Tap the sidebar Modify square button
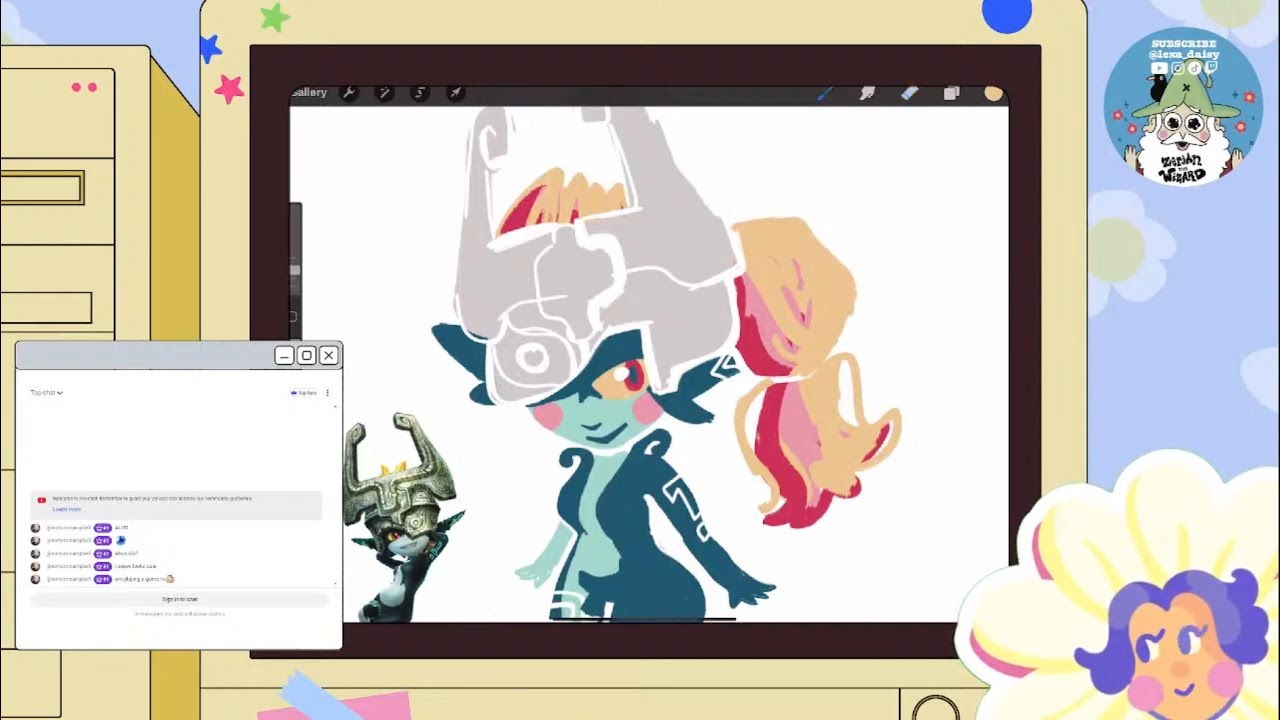Screen dimensions: 1280x720 293,317
